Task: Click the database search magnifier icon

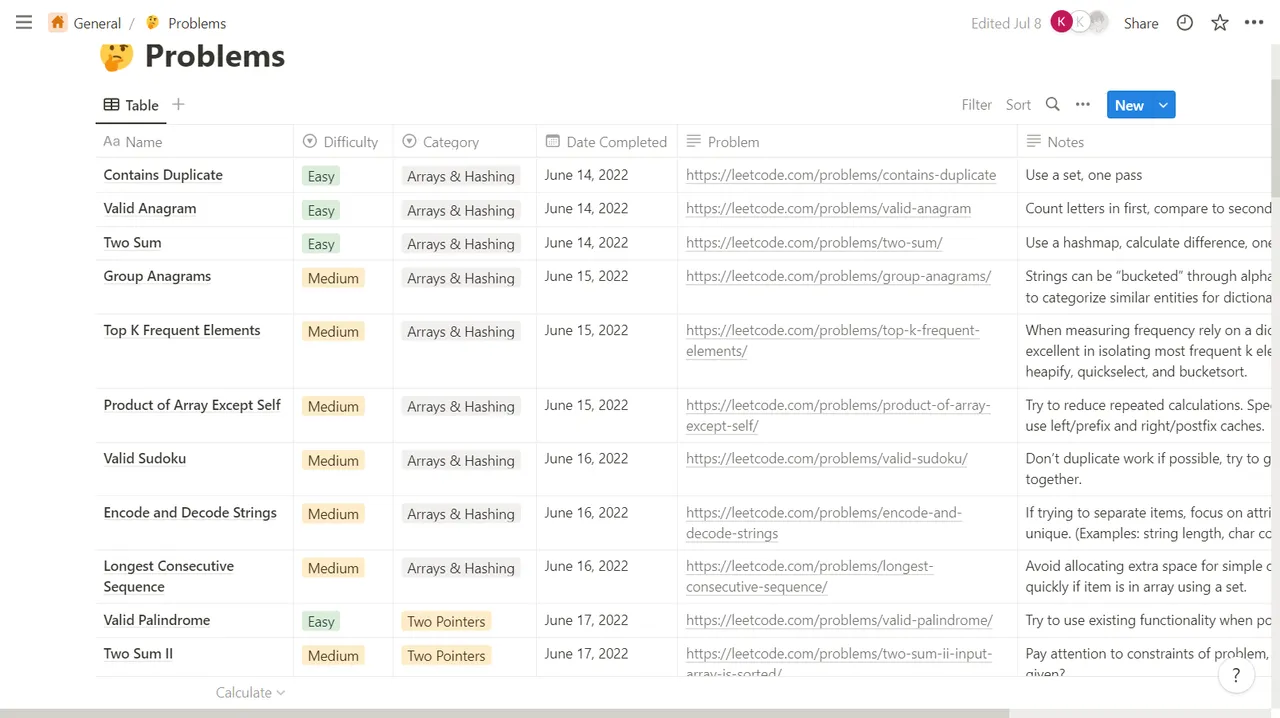Action: [x=1052, y=105]
